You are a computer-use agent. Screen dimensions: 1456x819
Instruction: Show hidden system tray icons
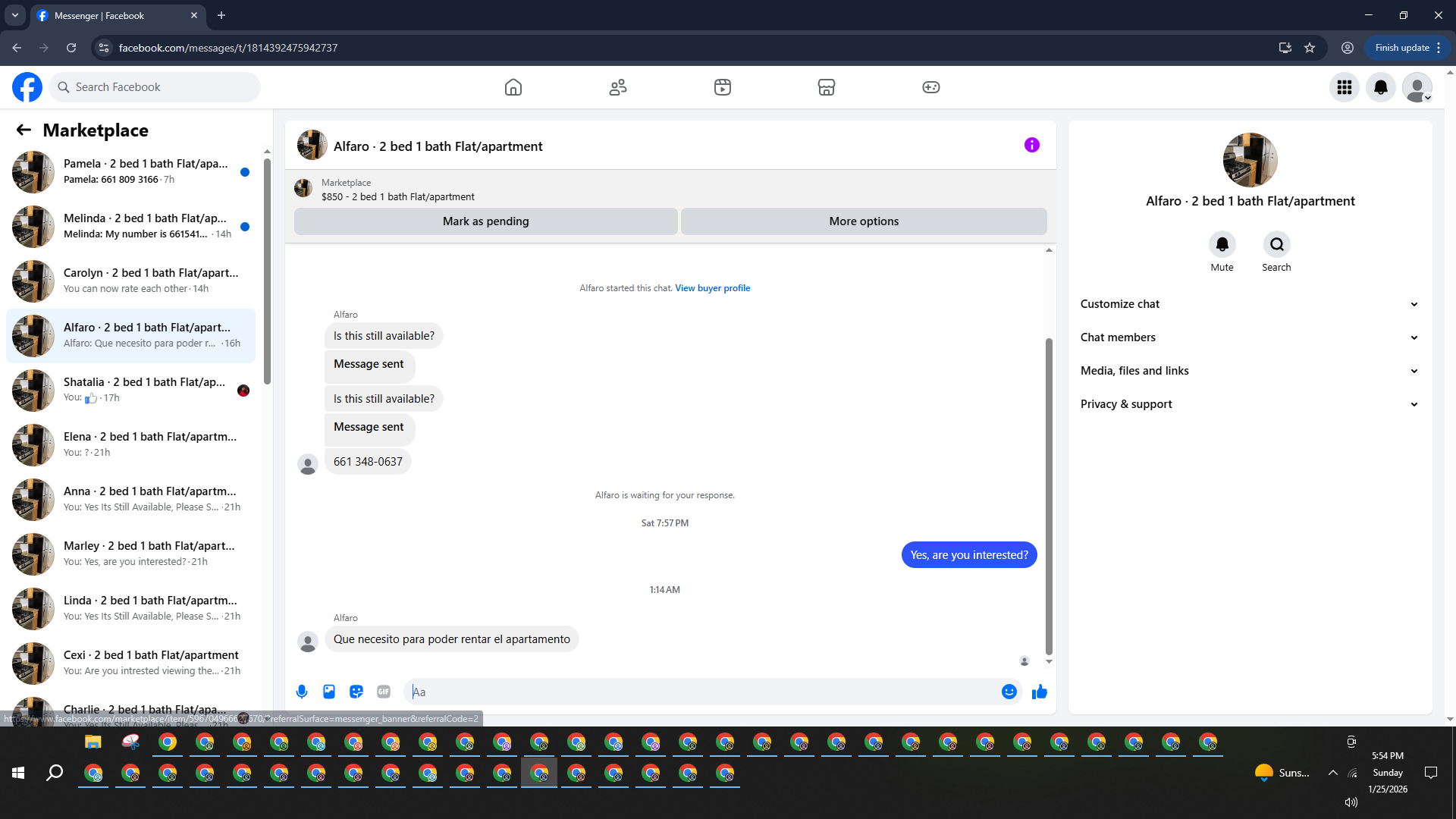coord(1332,773)
